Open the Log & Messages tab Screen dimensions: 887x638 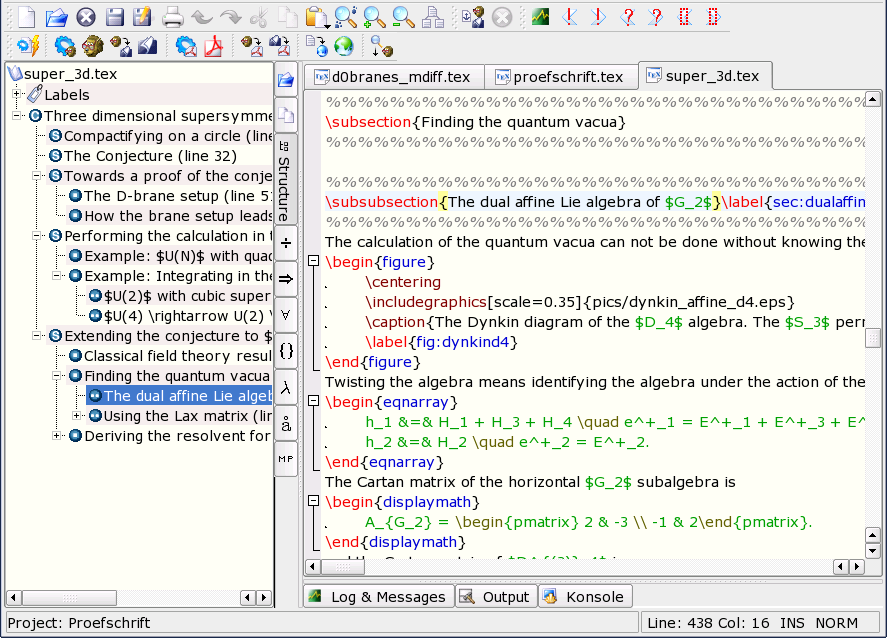[x=379, y=597]
